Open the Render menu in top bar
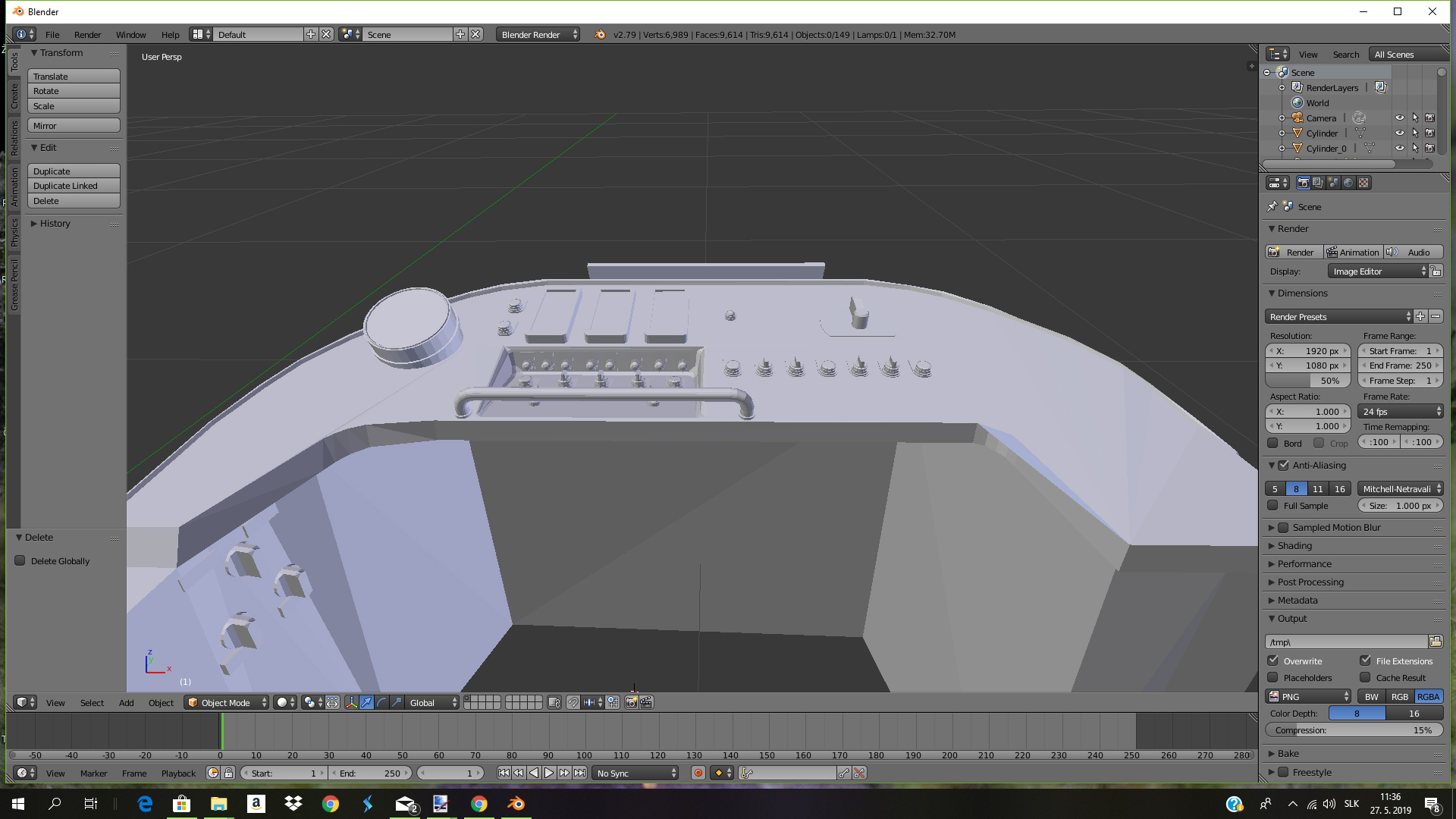This screenshot has width=1456, height=819. pyautogui.click(x=87, y=34)
